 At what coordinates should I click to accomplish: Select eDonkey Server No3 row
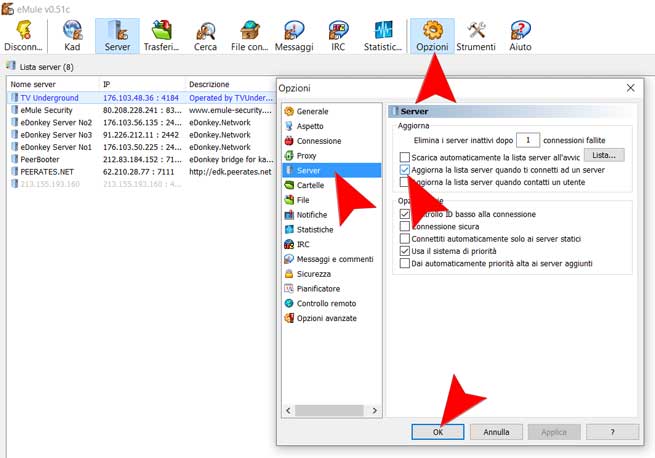point(141,135)
